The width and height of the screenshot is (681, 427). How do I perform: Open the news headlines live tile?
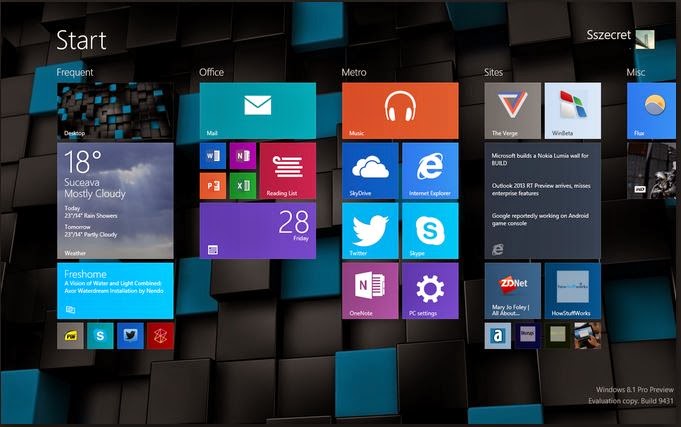542,201
